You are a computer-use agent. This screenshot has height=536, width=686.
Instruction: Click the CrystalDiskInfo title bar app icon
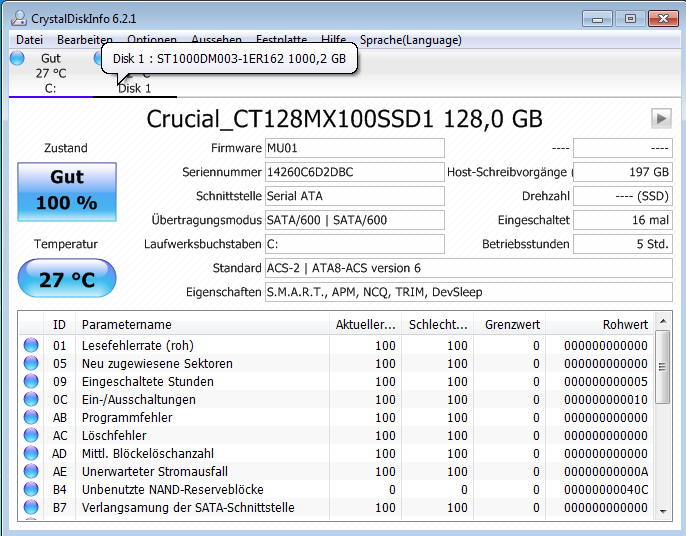(x=19, y=18)
